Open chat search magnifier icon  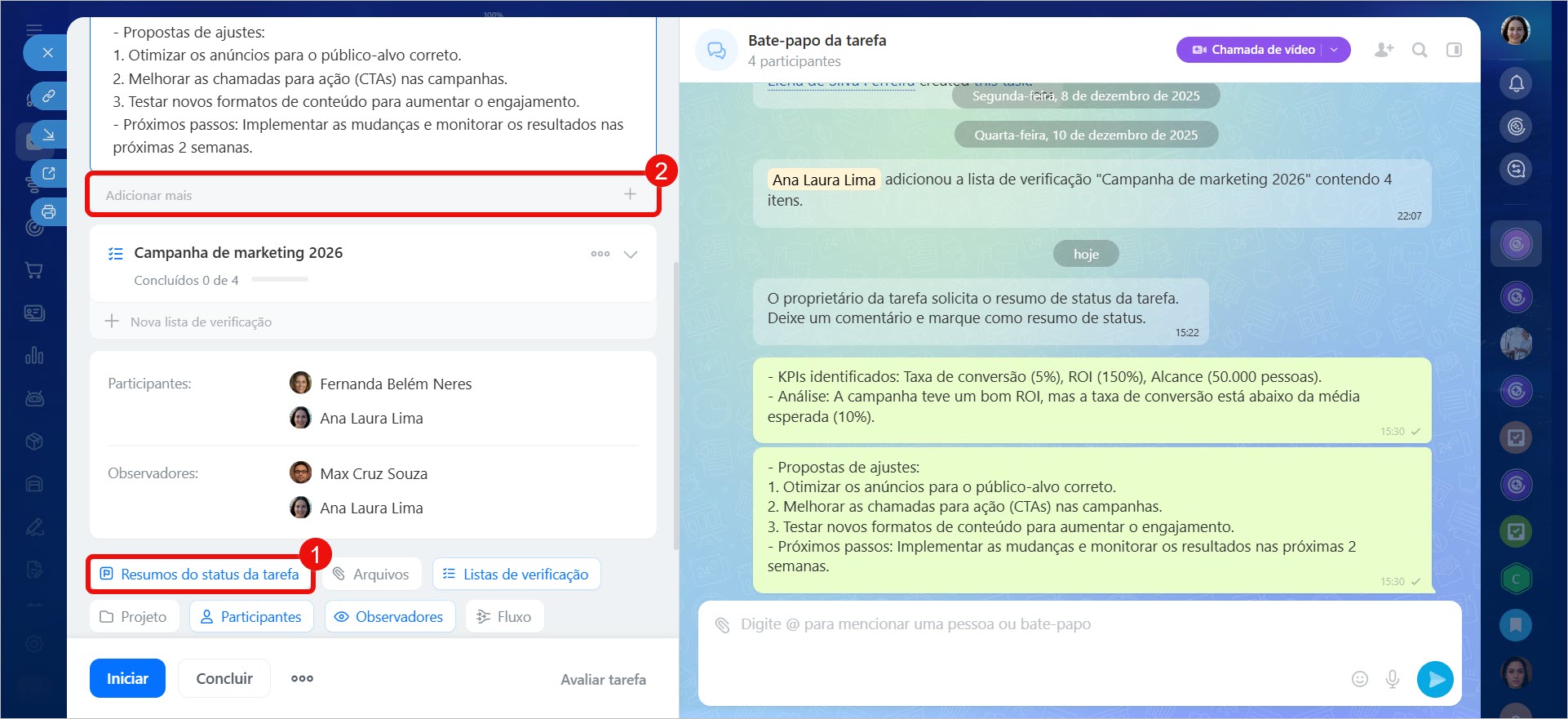tap(1420, 50)
